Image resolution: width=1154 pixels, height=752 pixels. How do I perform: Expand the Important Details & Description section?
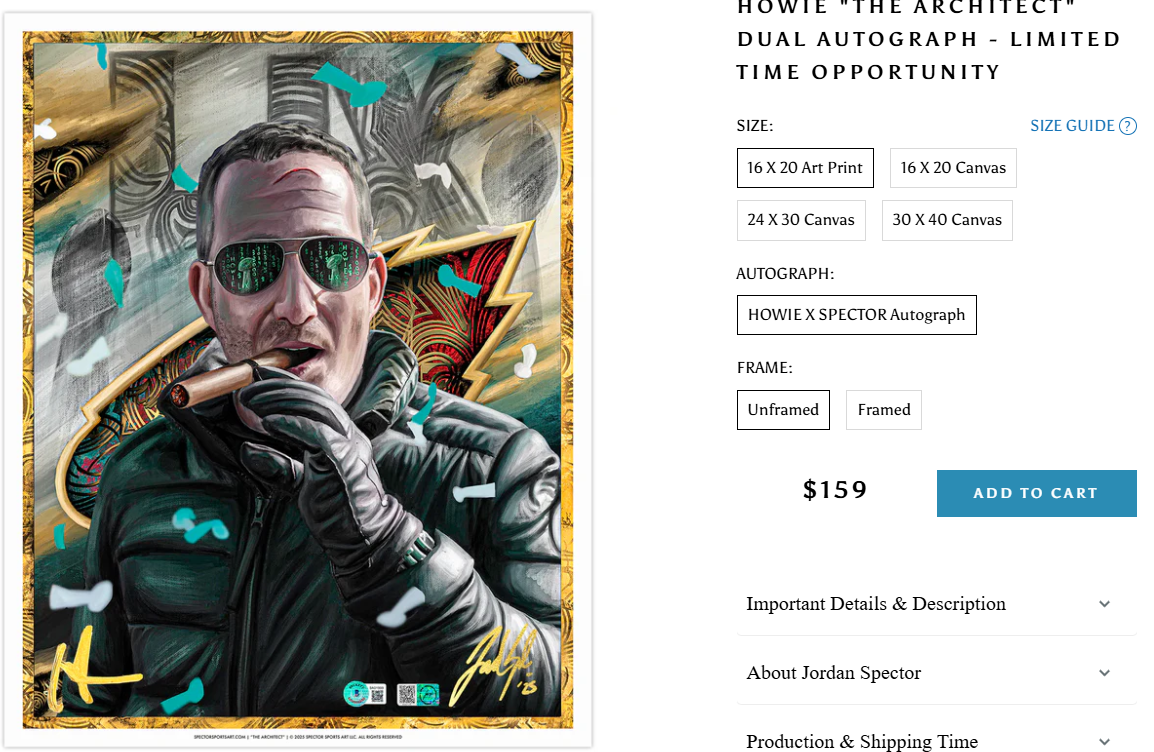[936, 604]
